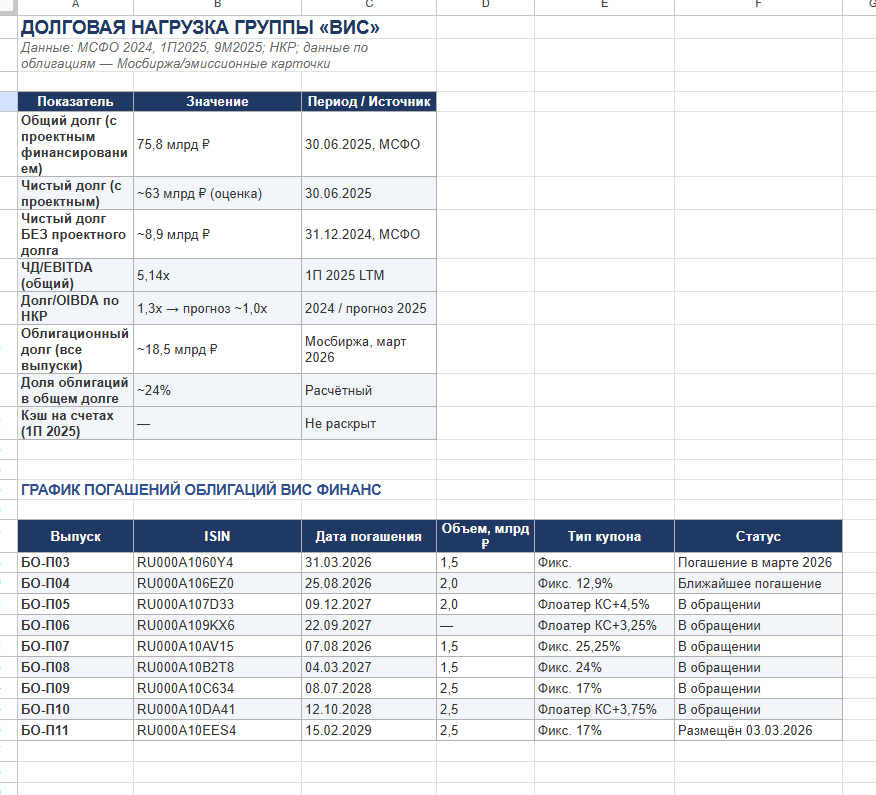876x795 pixels.
Task: Click ISIN cell «RU000A106EZ0»
Action: coord(217,583)
